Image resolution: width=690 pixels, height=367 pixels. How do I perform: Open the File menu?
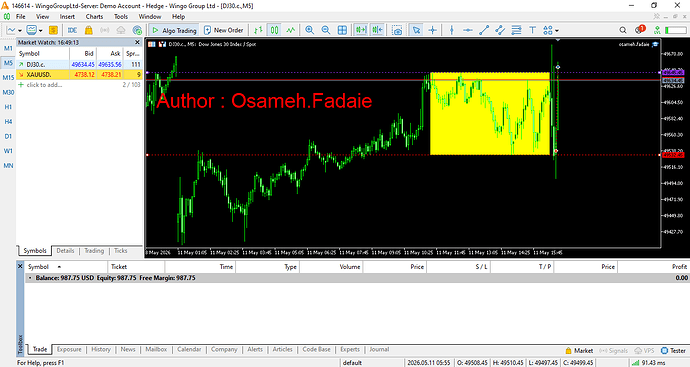tap(21, 17)
